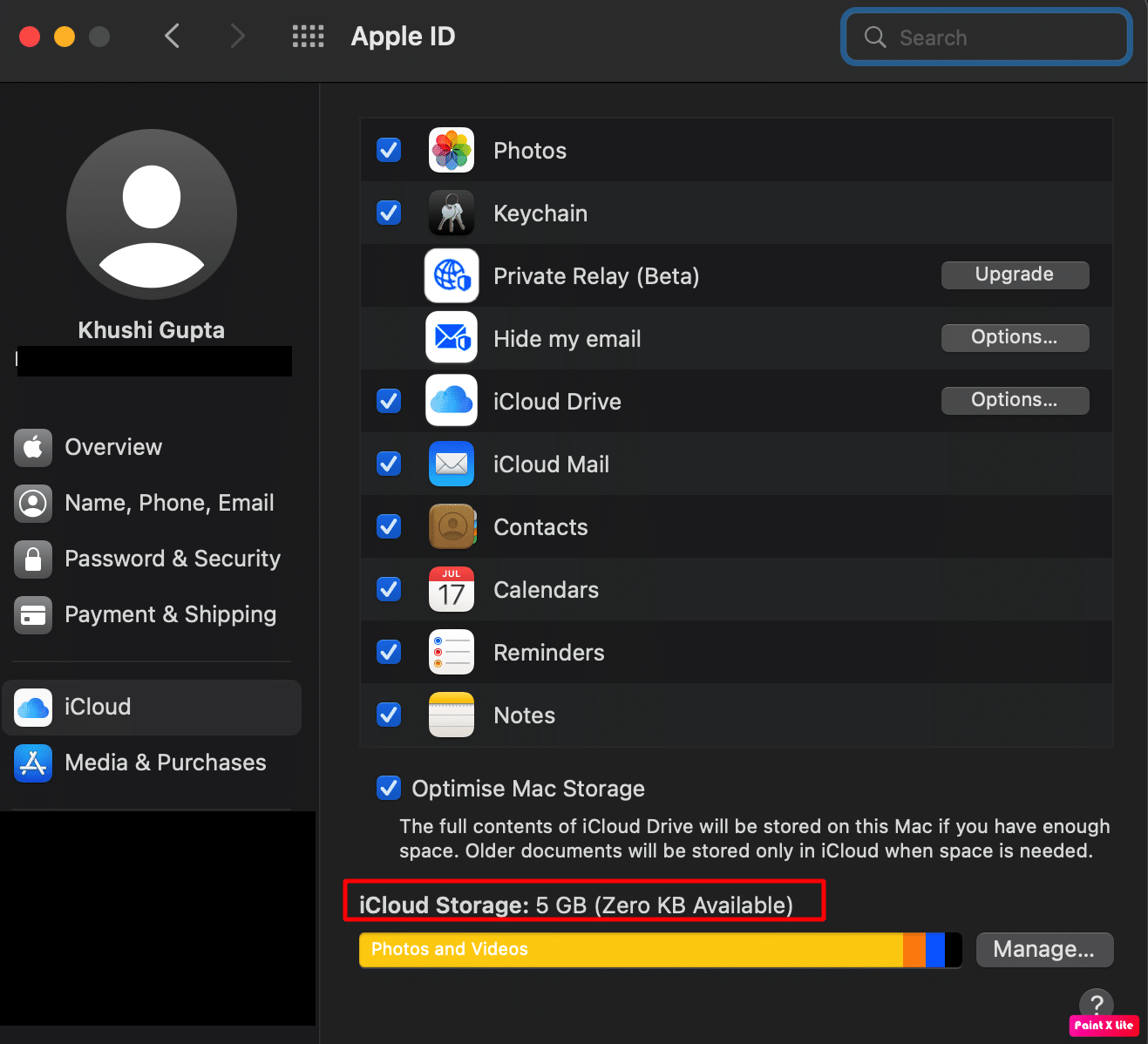Open help with the question mark button
The width and height of the screenshot is (1148, 1044).
pos(1097,1004)
